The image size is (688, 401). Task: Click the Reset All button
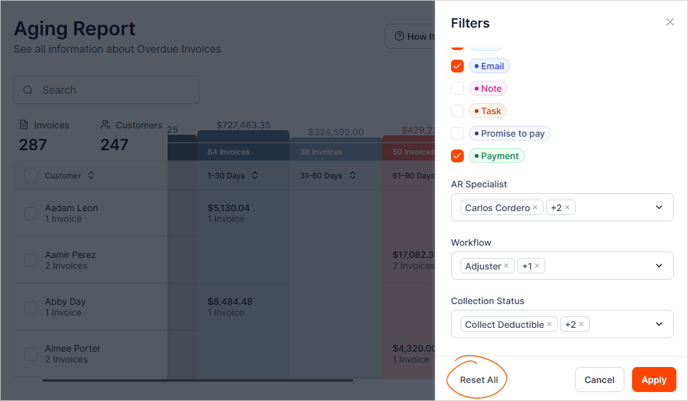click(479, 380)
